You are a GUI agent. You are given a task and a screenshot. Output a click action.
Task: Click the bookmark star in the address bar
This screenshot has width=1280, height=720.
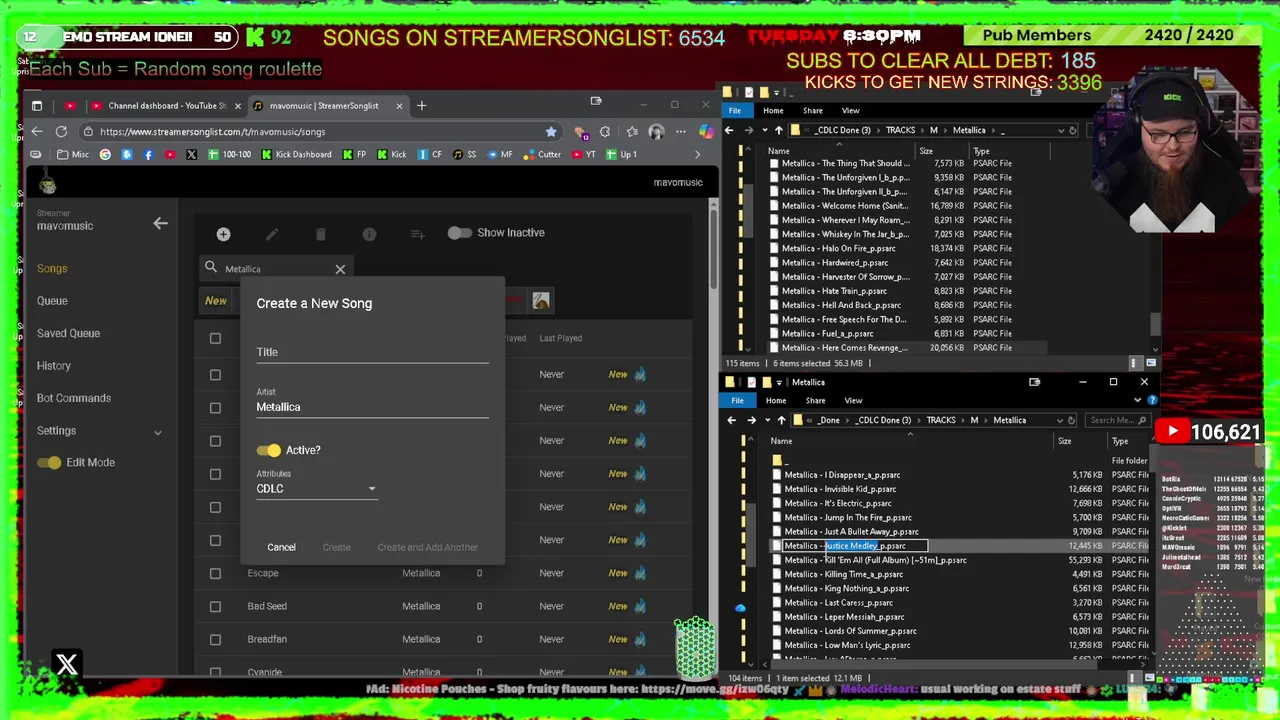pos(550,131)
